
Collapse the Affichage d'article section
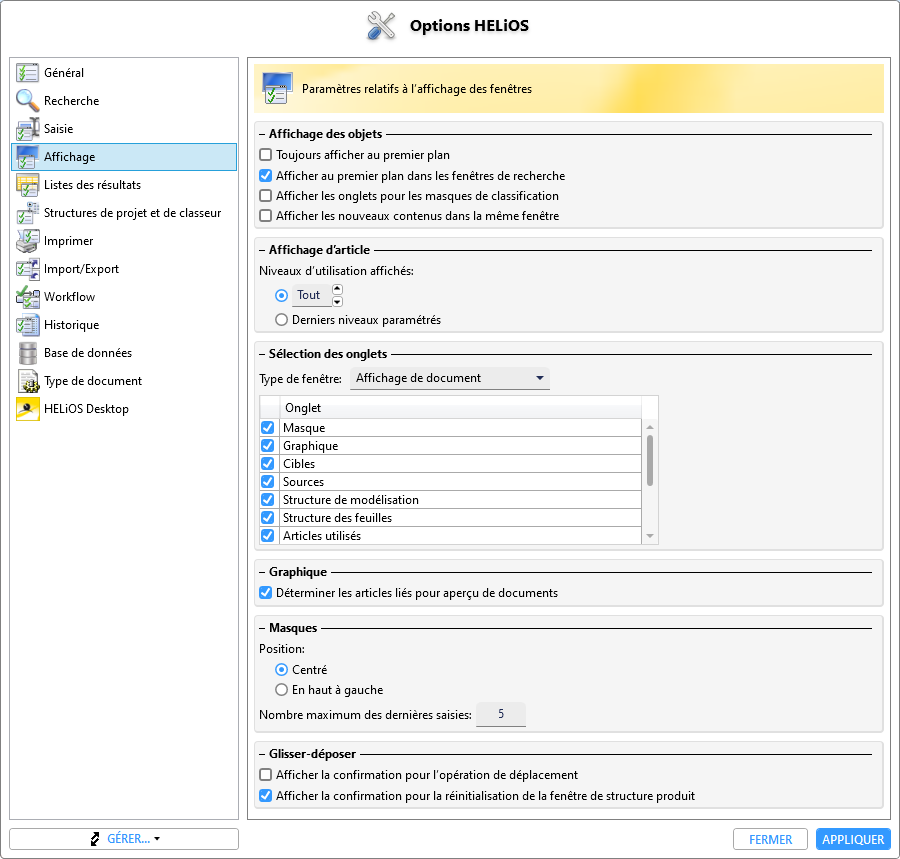(x=262, y=250)
